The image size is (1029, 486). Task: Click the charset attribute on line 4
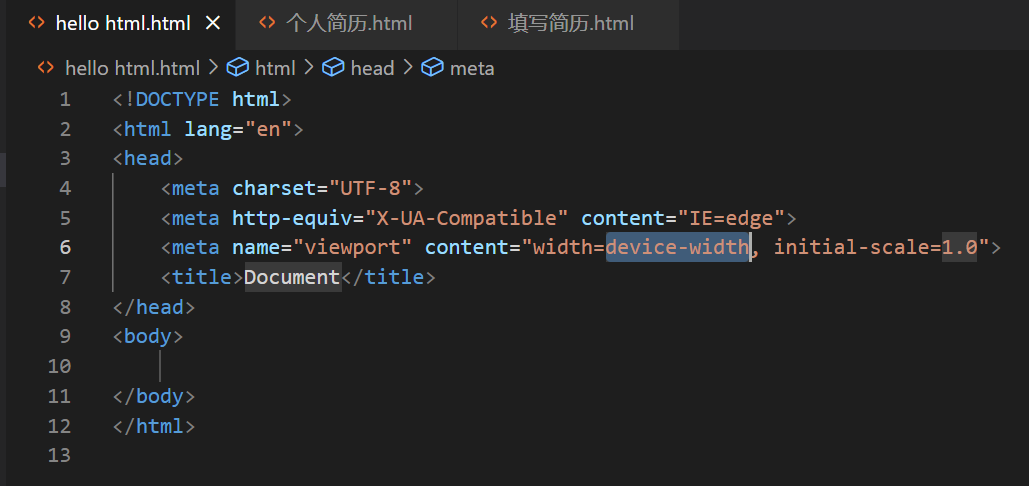coord(274,188)
